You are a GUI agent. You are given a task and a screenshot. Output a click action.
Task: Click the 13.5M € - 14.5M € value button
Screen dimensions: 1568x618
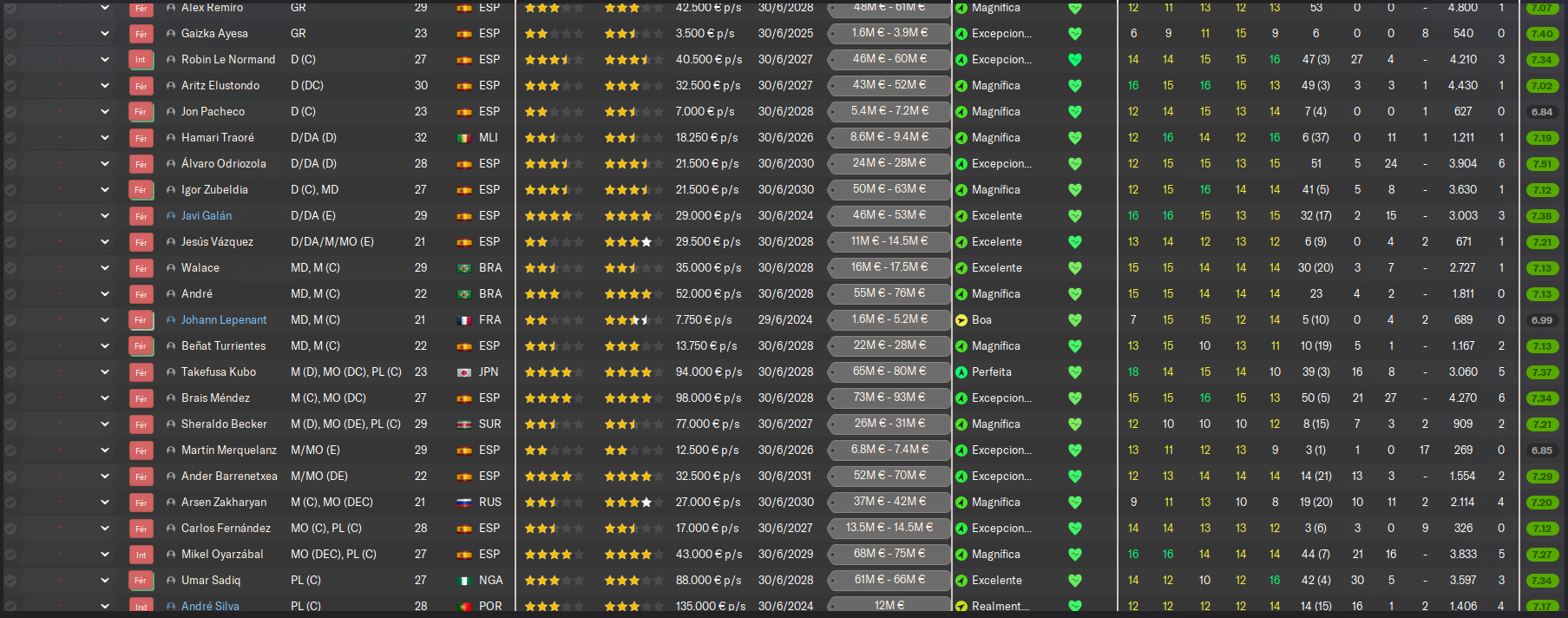click(889, 528)
